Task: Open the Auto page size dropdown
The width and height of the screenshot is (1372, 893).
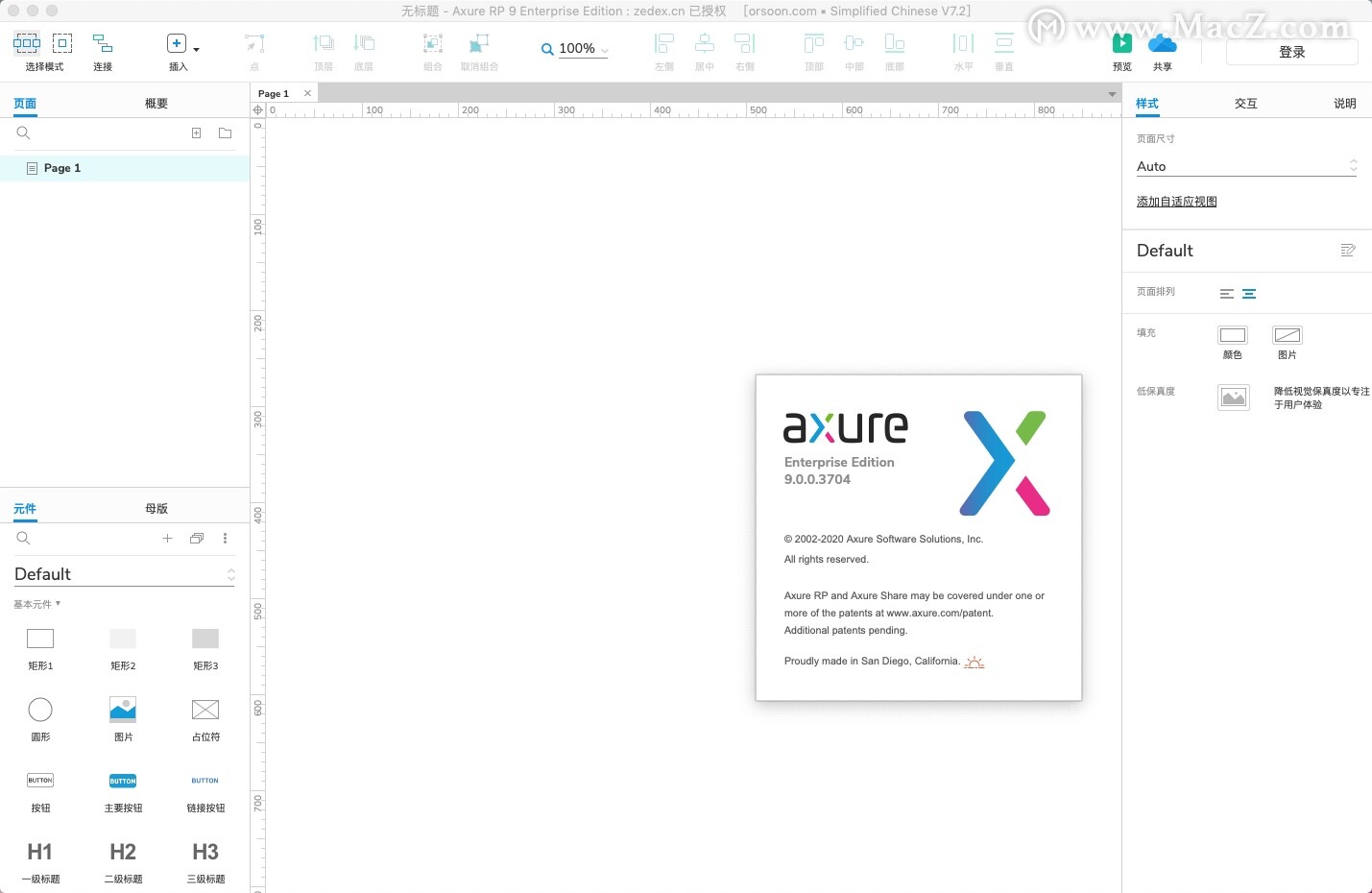Action: coord(1247,166)
